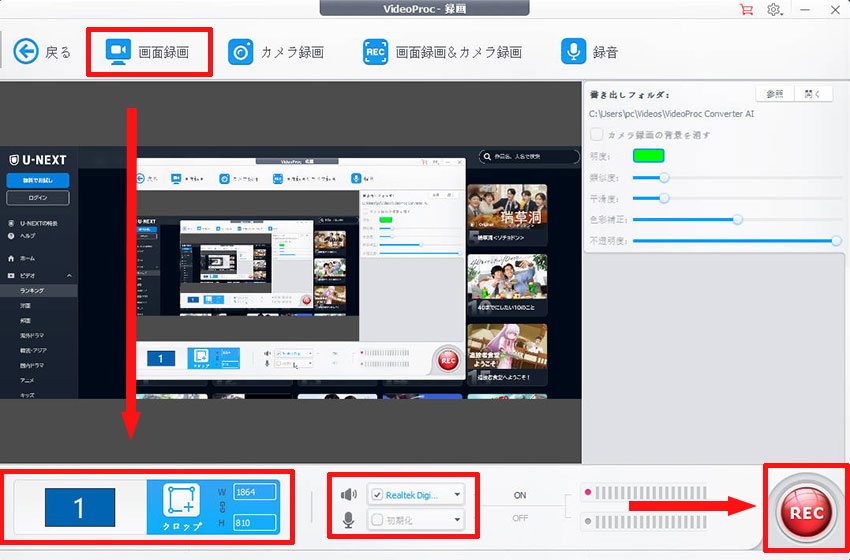Click the U-NEXT search box in preview
The image size is (850, 560).
tap(529, 157)
